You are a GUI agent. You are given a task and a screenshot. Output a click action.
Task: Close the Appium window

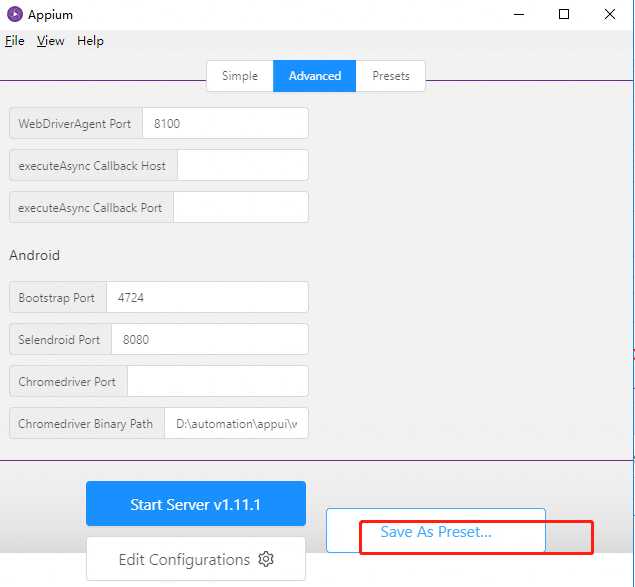pos(609,15)
